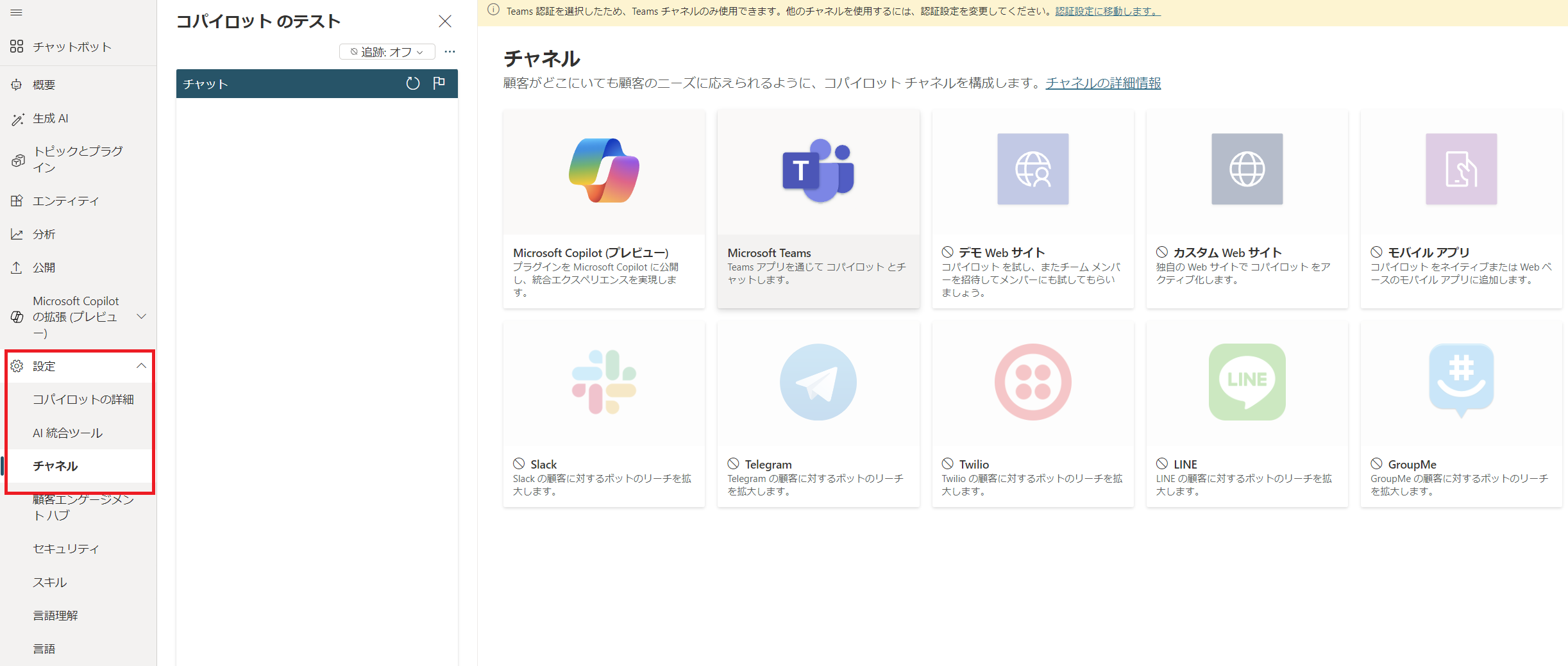Click the flag icon in chat header
Image resolution: width=1568 pixels, height=666 pixels.
[439, 83]
